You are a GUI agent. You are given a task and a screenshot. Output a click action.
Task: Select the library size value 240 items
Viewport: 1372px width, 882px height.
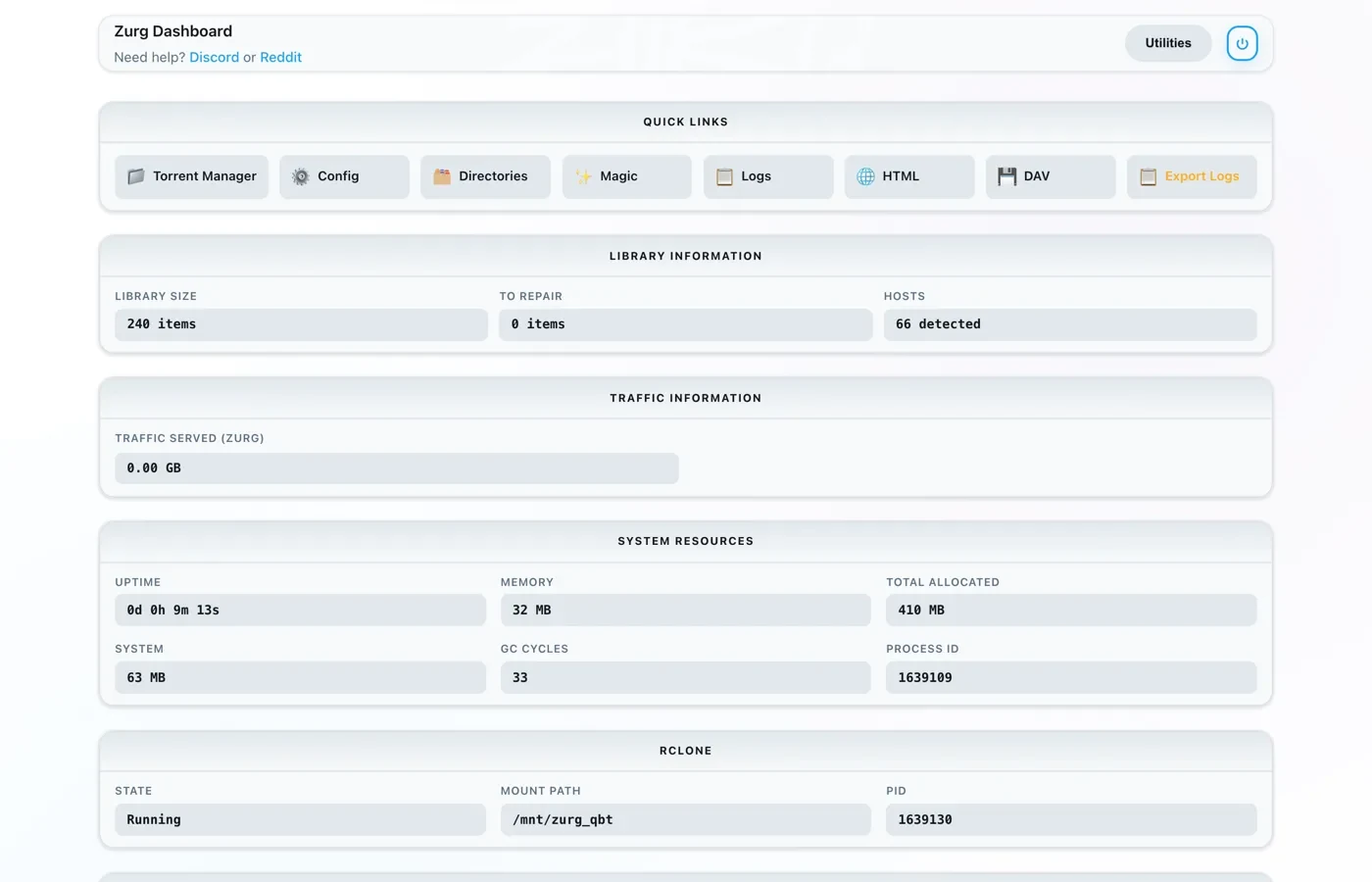[x=301, y=324]
